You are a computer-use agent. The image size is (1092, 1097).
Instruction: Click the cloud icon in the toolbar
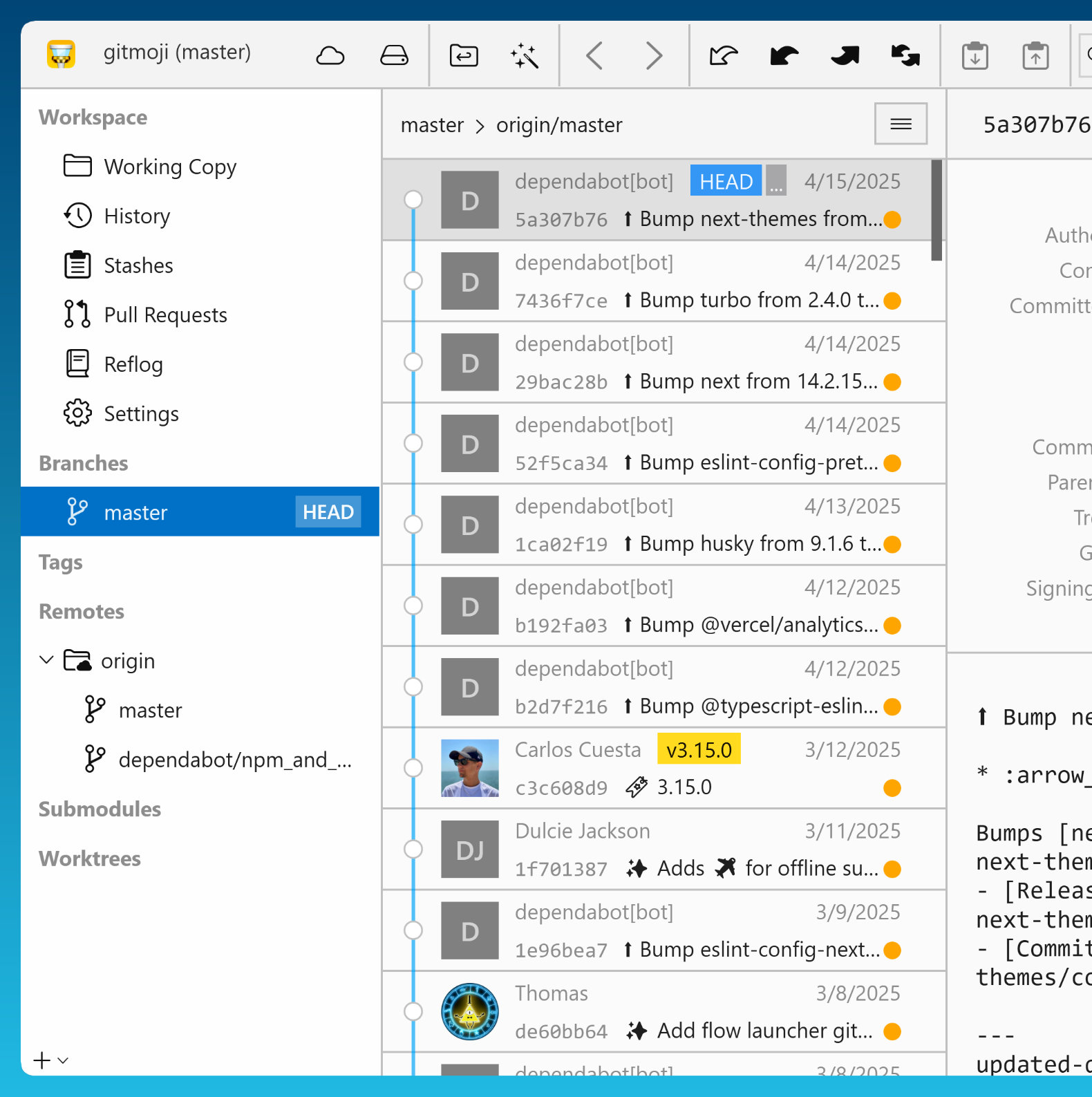[x=330, y=55]
